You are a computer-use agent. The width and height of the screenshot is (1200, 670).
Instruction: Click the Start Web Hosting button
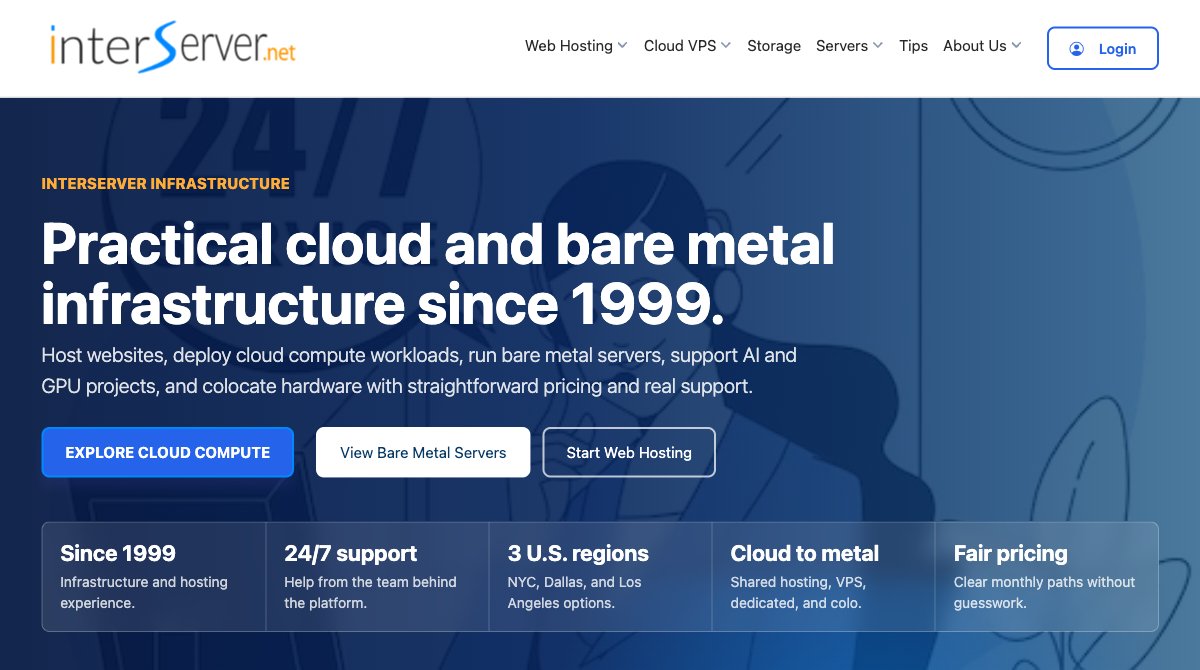(x=629, y=452)
